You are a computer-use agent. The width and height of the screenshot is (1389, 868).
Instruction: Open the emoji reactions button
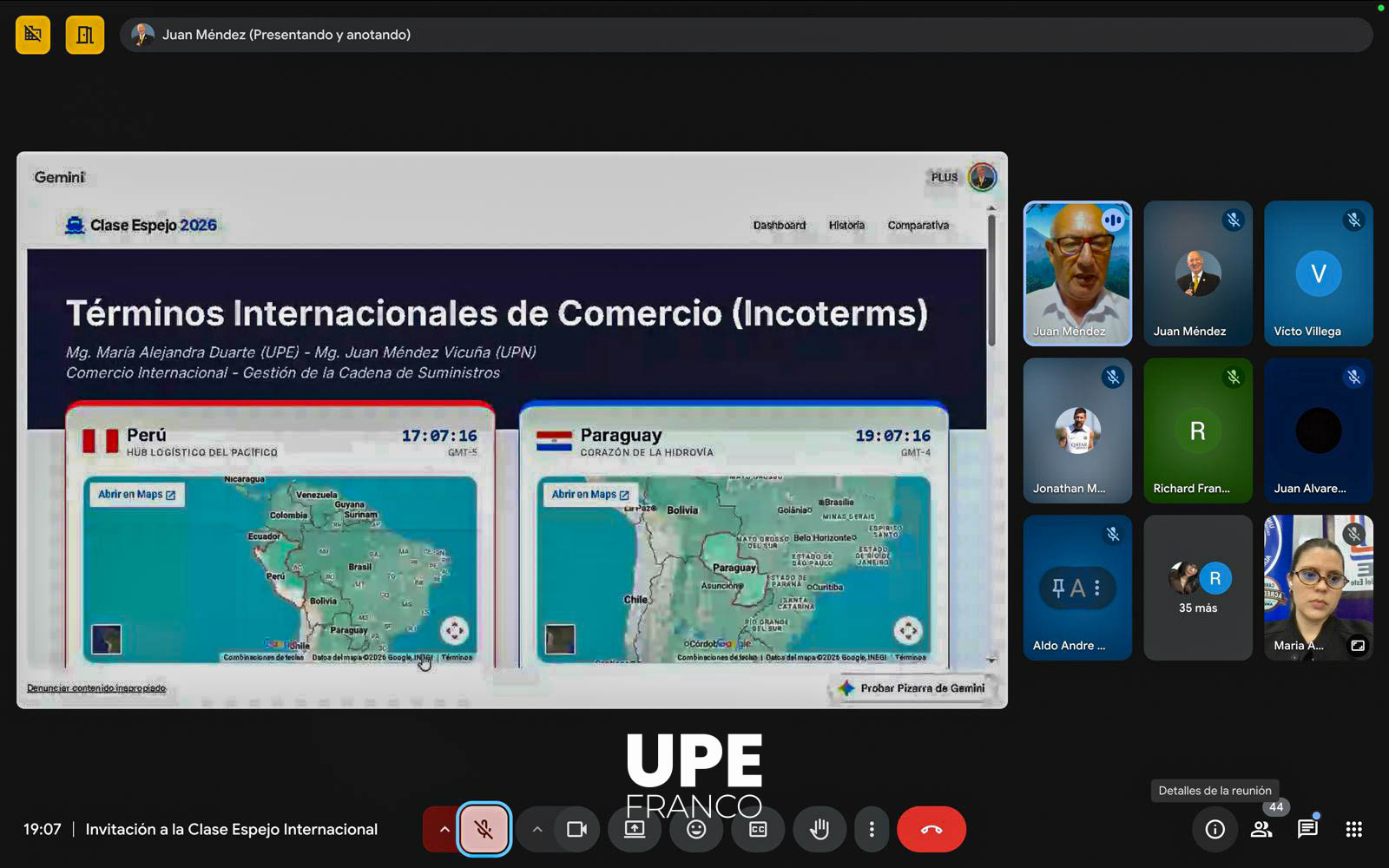click(696, 830)
